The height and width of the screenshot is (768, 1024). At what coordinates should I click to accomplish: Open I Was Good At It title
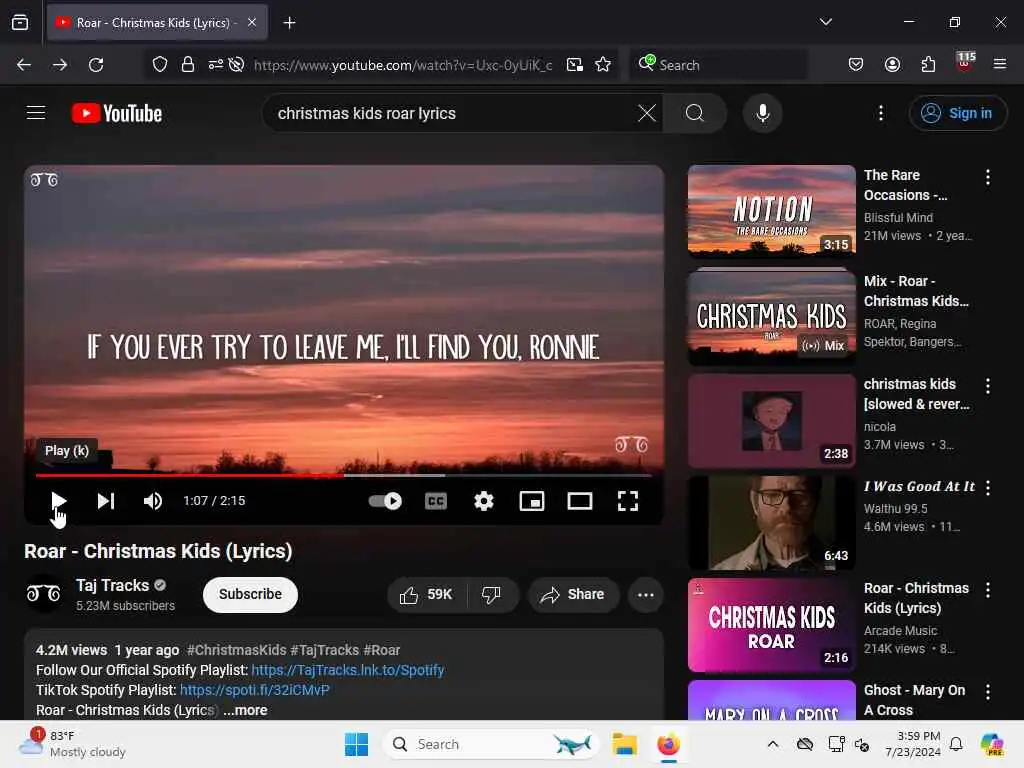point(919,486)
